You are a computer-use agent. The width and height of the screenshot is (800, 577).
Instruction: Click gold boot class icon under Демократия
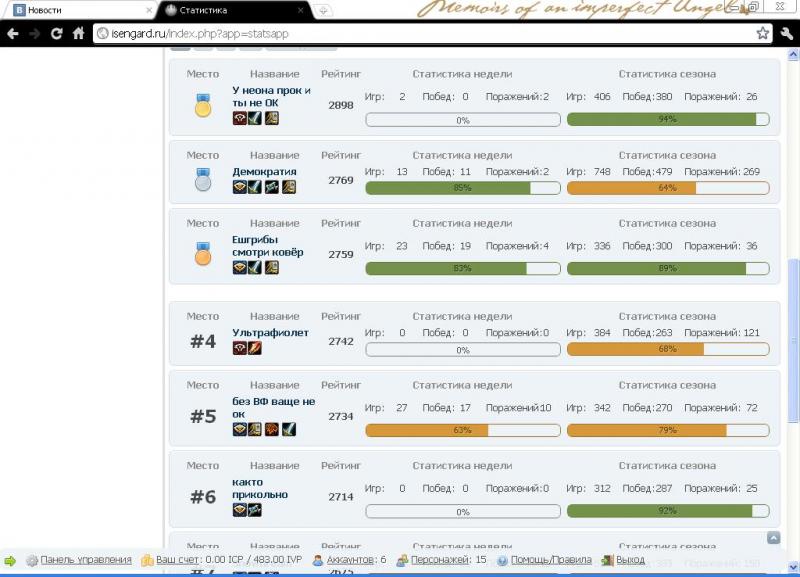pos(289,187)
